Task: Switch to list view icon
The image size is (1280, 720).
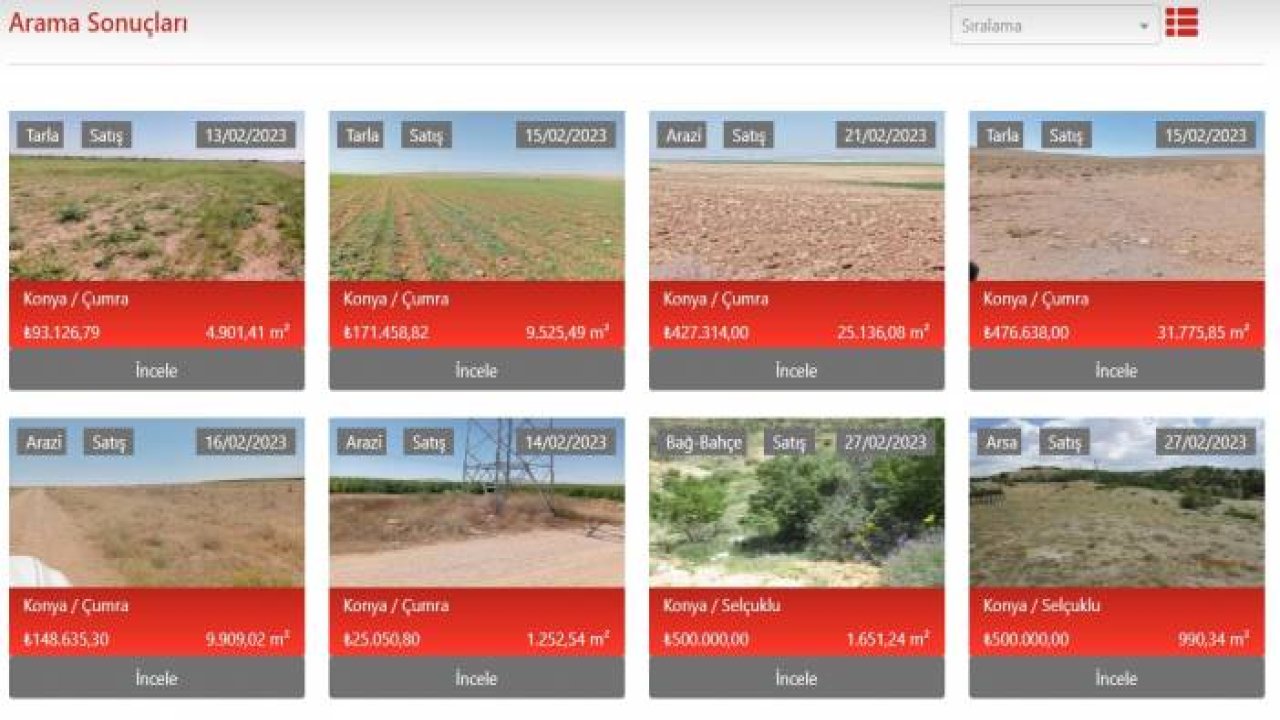Action: [x=1181, y=23]
